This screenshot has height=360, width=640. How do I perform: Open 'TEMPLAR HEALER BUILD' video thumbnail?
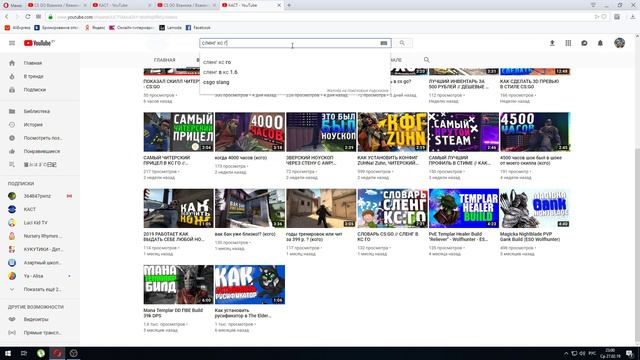464,208
